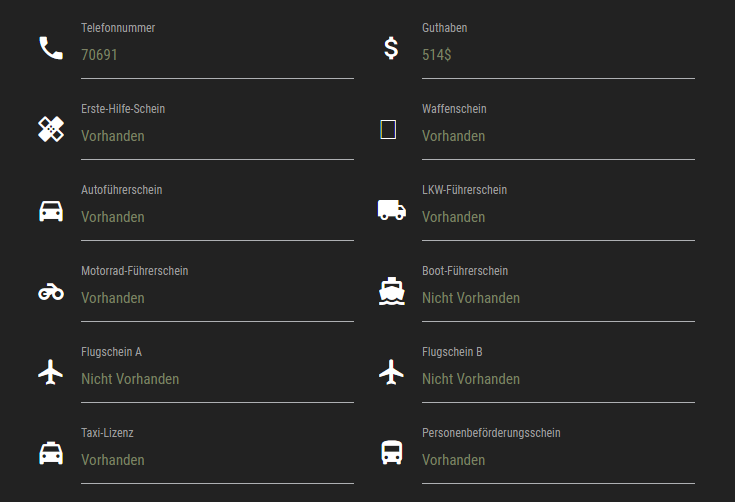
Task: Select the Telefonnummer field showing 70691
Action: [217, 55]
